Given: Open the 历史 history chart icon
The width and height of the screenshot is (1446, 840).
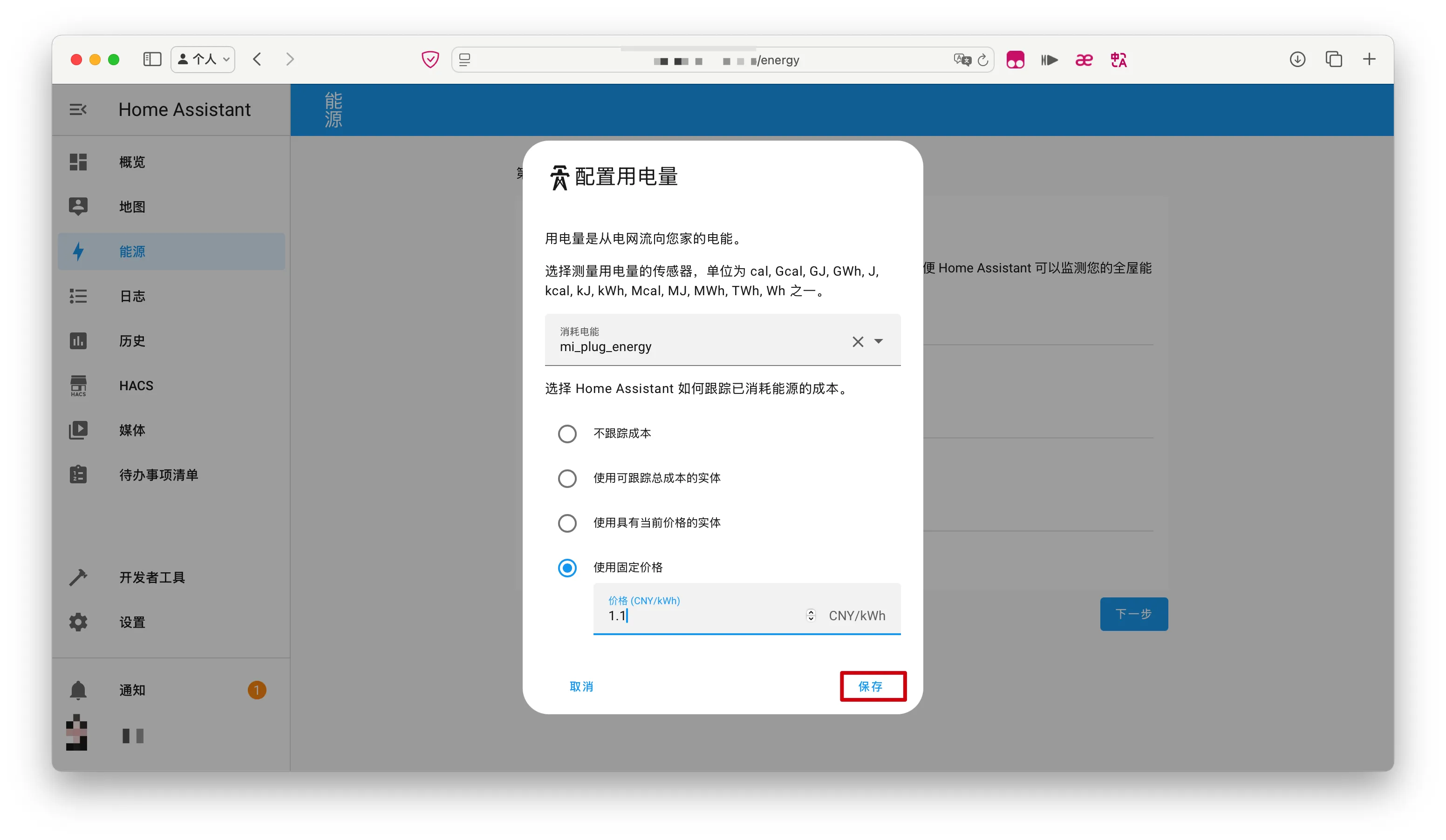Looking at the screenshot, I should (78, 340).
